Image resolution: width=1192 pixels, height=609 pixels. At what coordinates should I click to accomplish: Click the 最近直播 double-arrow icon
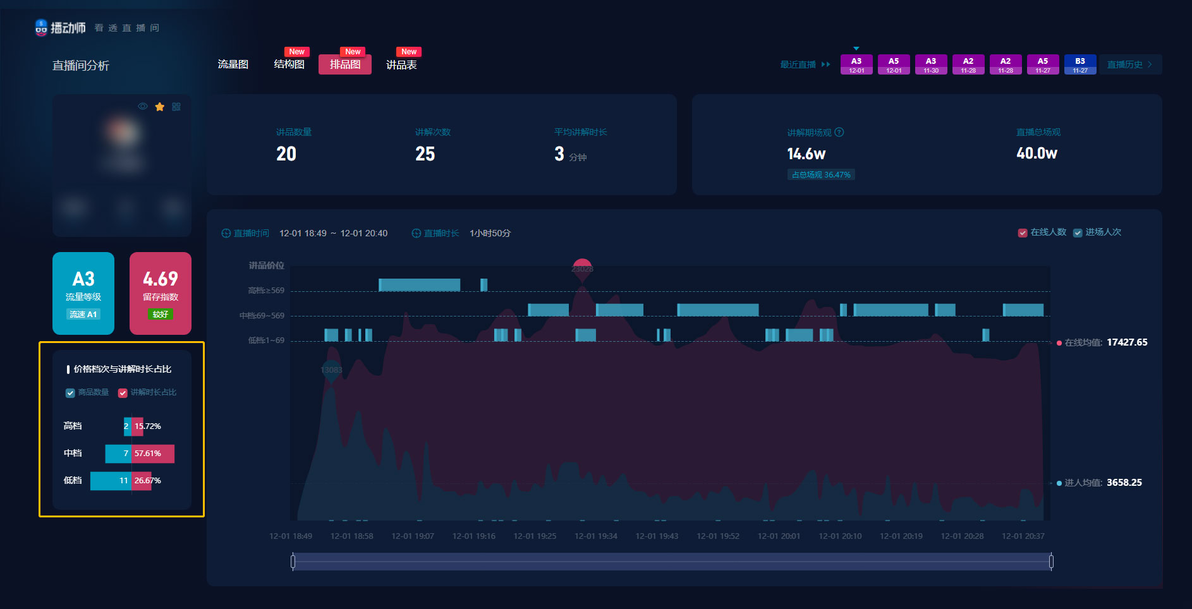tap(826, 65)
